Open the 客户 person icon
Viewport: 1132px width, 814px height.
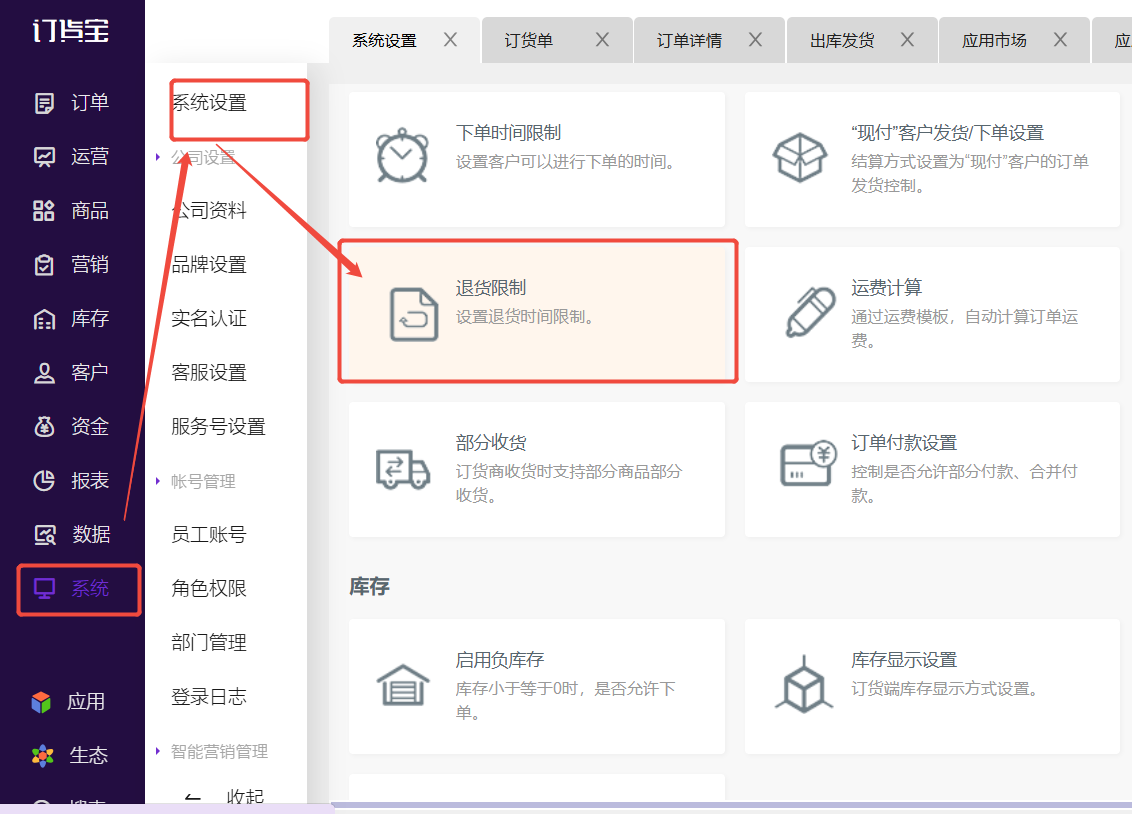coord(44,373)
